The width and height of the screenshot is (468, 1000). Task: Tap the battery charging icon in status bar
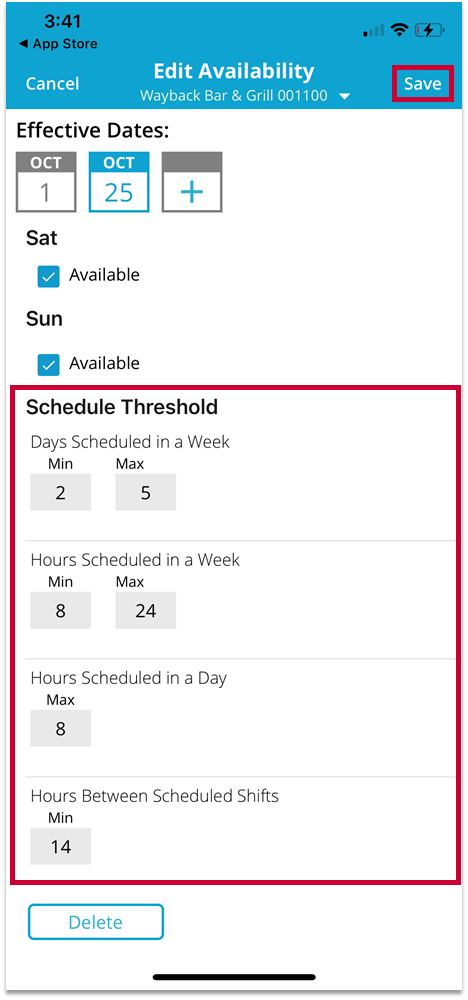(x=430, y=30)
